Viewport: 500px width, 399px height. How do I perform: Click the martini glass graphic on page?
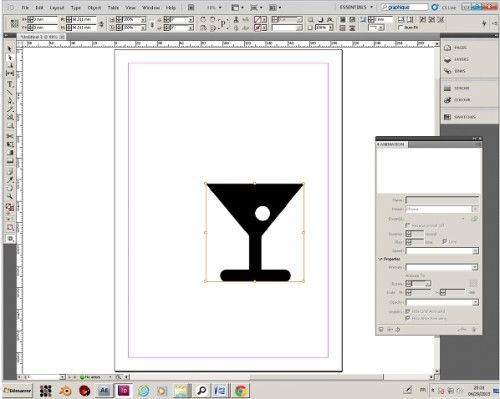(x=255, y=232)
